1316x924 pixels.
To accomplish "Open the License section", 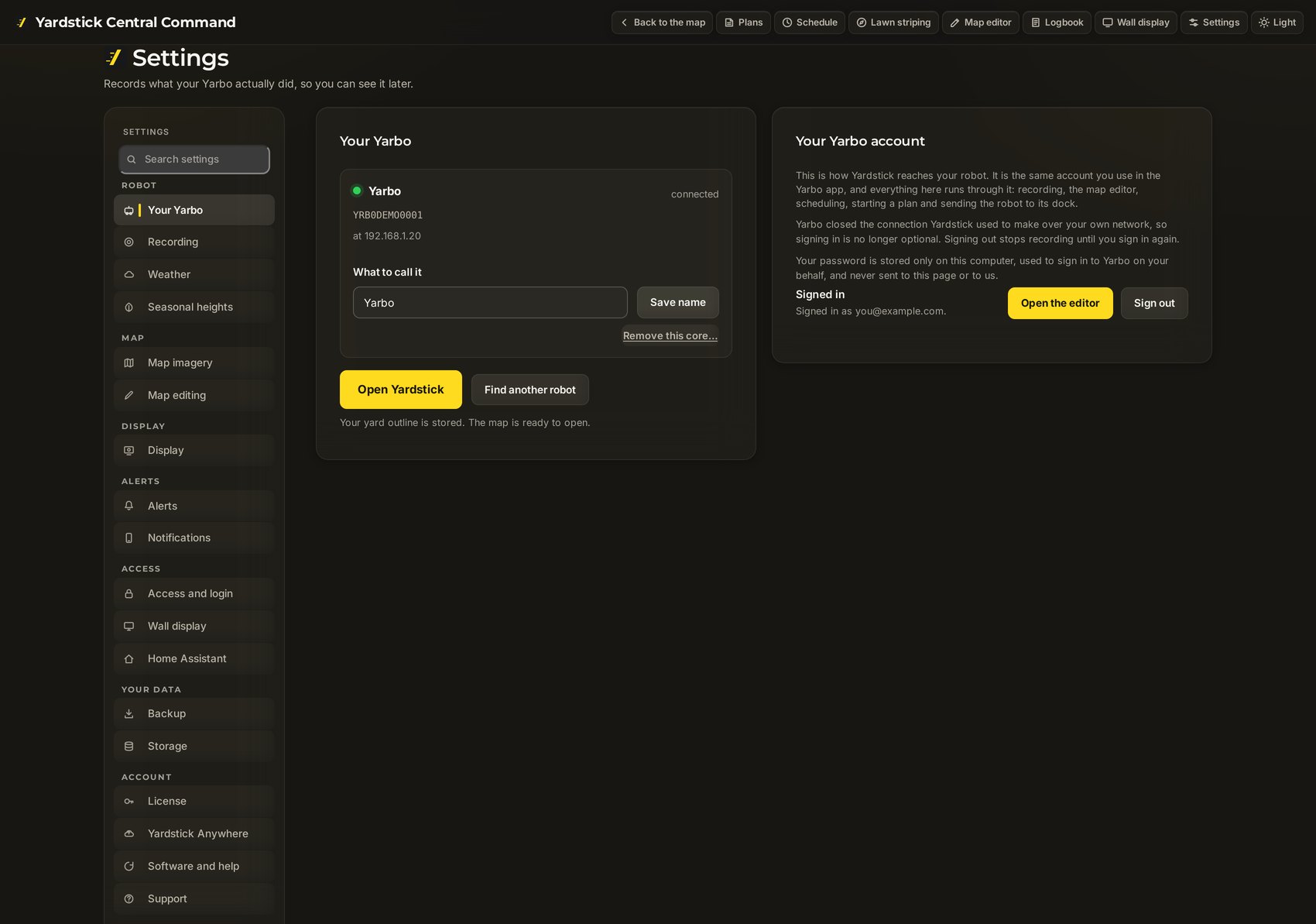I will [194, 802].
